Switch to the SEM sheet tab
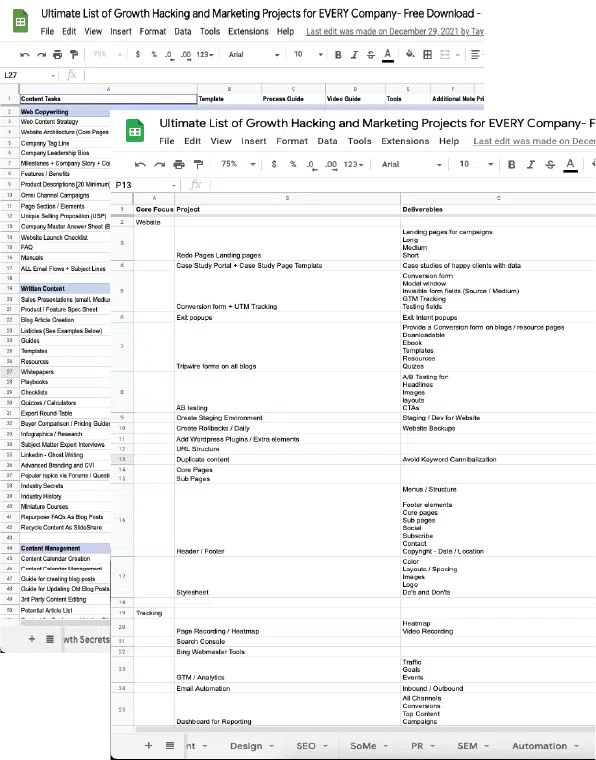Image resolution: width=596 pixels, height=760 pixels. tap(473, 746)
